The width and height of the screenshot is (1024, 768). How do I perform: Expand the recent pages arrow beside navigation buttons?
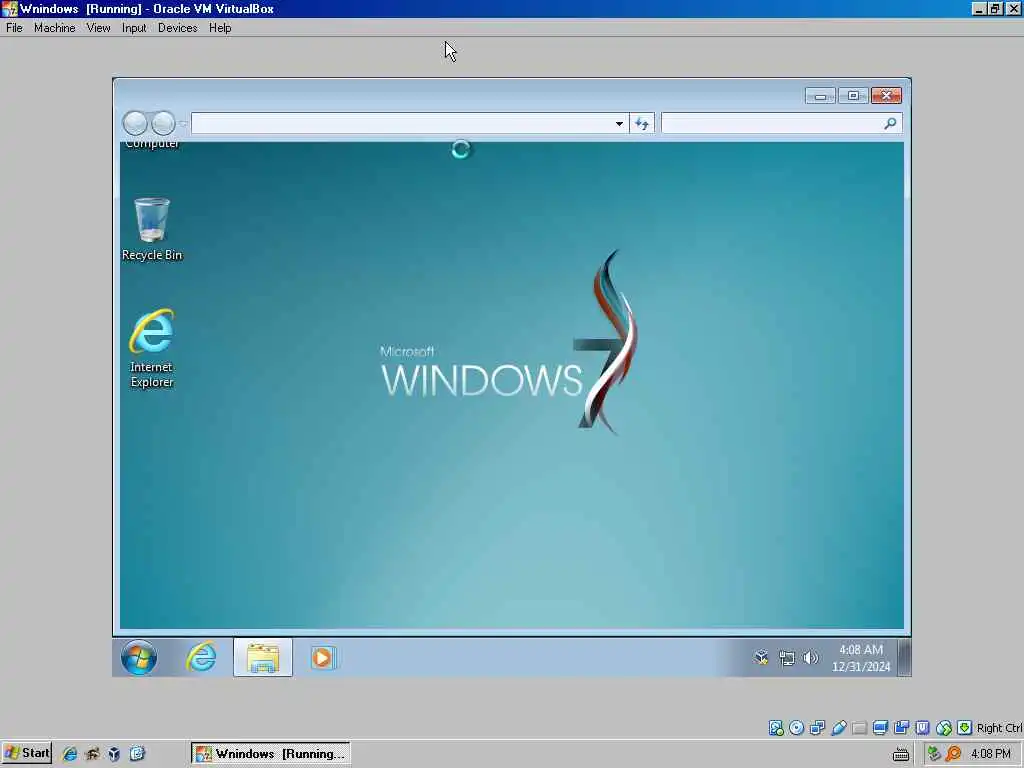pyautogui.click(x=184, y=123)
